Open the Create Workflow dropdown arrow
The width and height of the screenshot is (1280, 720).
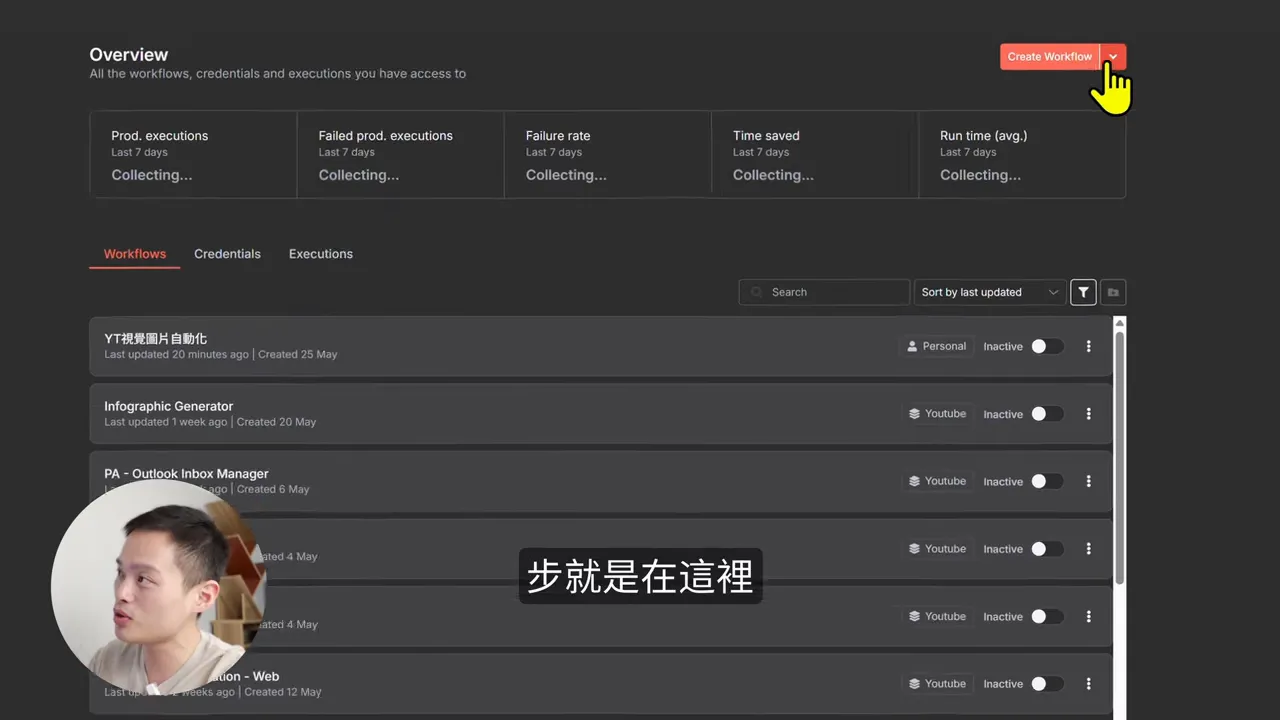[1113, 57]
